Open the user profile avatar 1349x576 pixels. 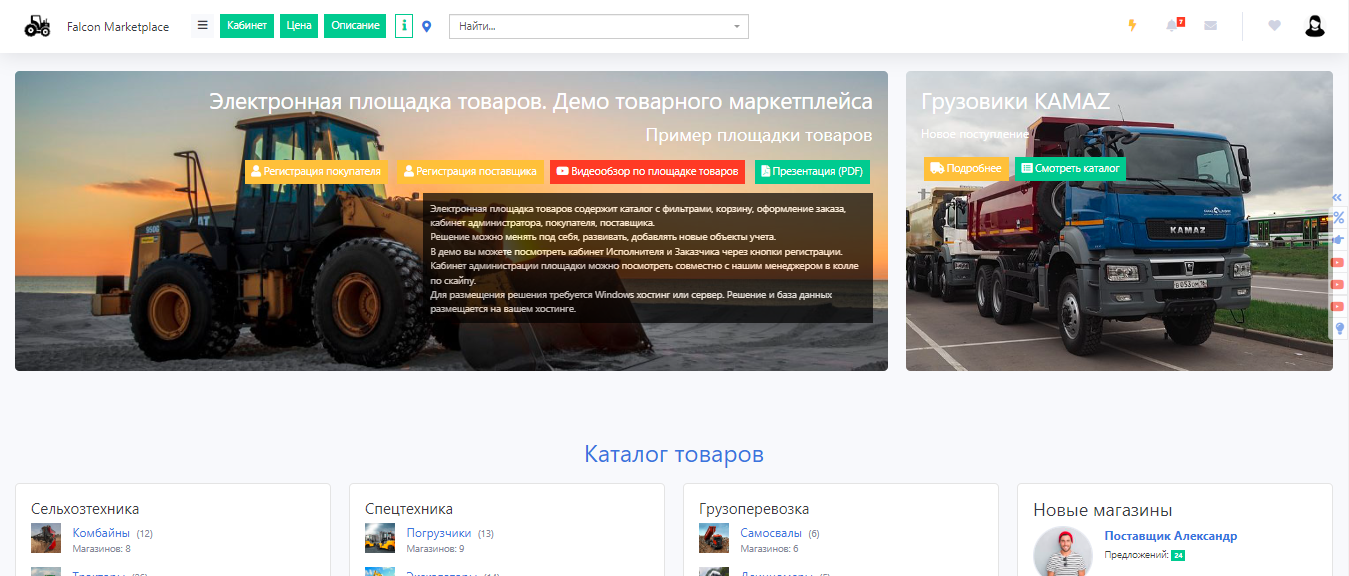[1315, 26]
